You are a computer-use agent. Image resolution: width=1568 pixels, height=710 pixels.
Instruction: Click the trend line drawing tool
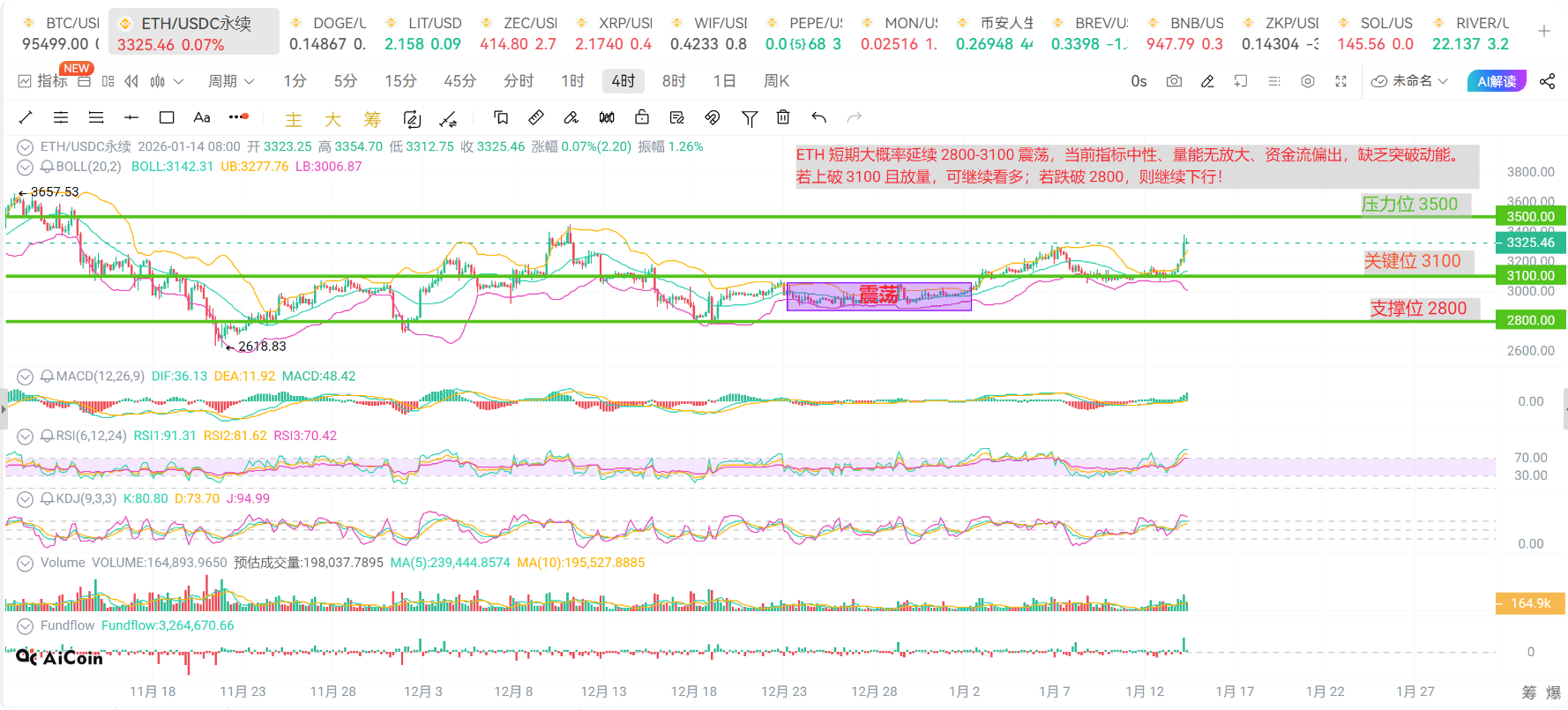26,117
